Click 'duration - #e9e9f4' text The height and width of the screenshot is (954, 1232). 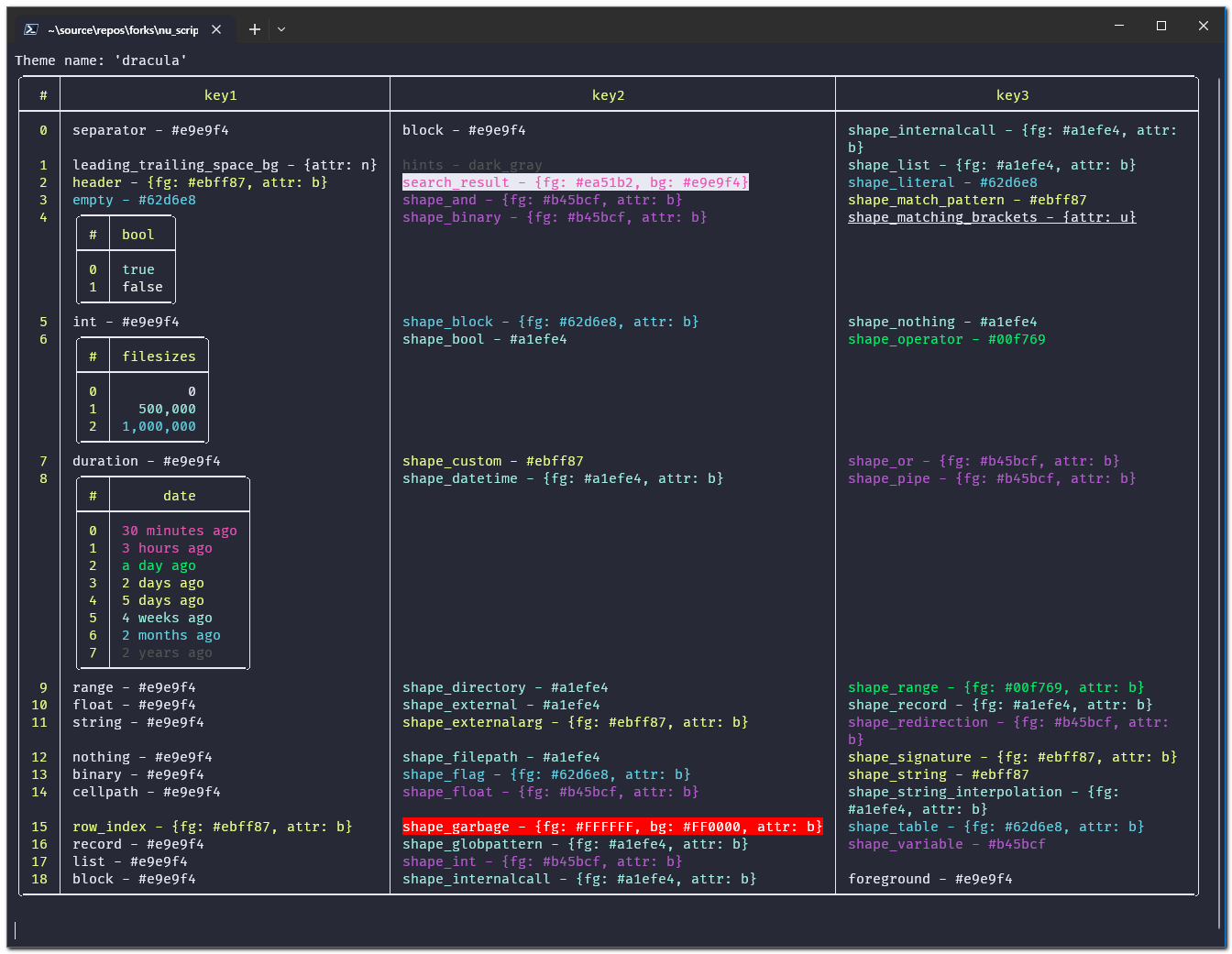tap(147, 461)
